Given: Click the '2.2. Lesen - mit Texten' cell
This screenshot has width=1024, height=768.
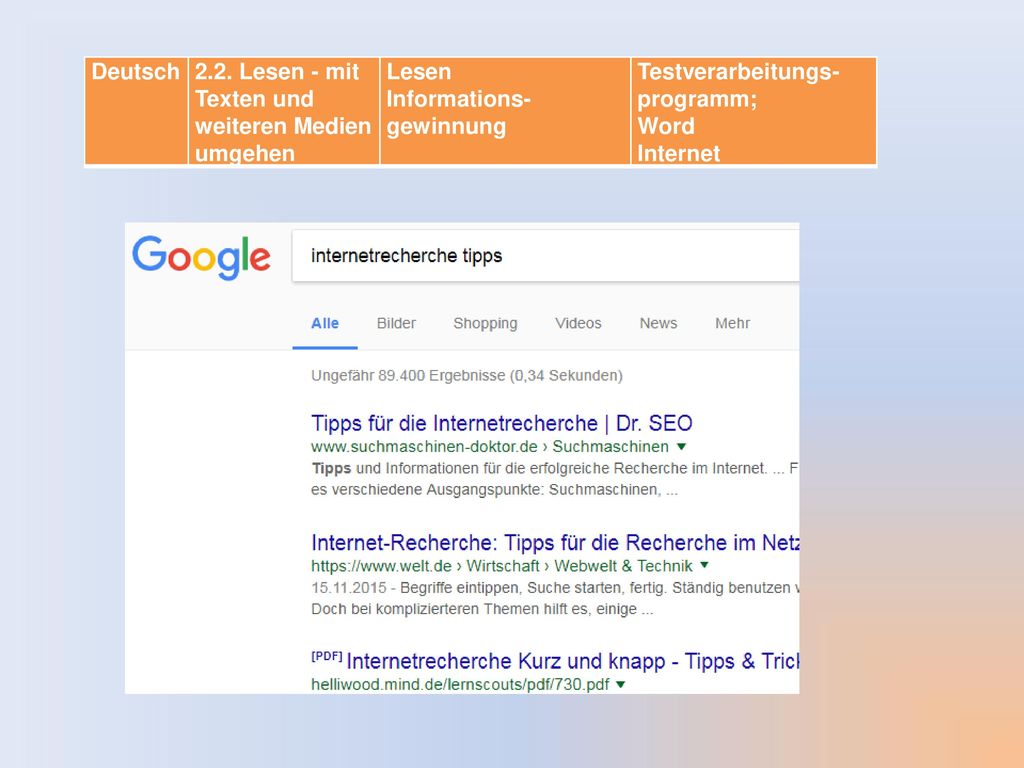Looking at the screenshot, I should pyautogui.click(x=284, y=111).
